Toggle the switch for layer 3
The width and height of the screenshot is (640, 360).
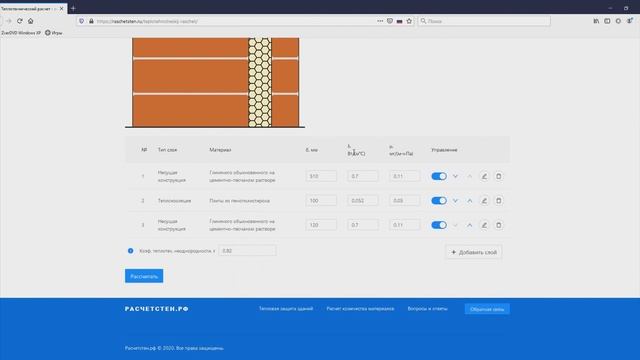pyautogui.click(x=439, y=225)
